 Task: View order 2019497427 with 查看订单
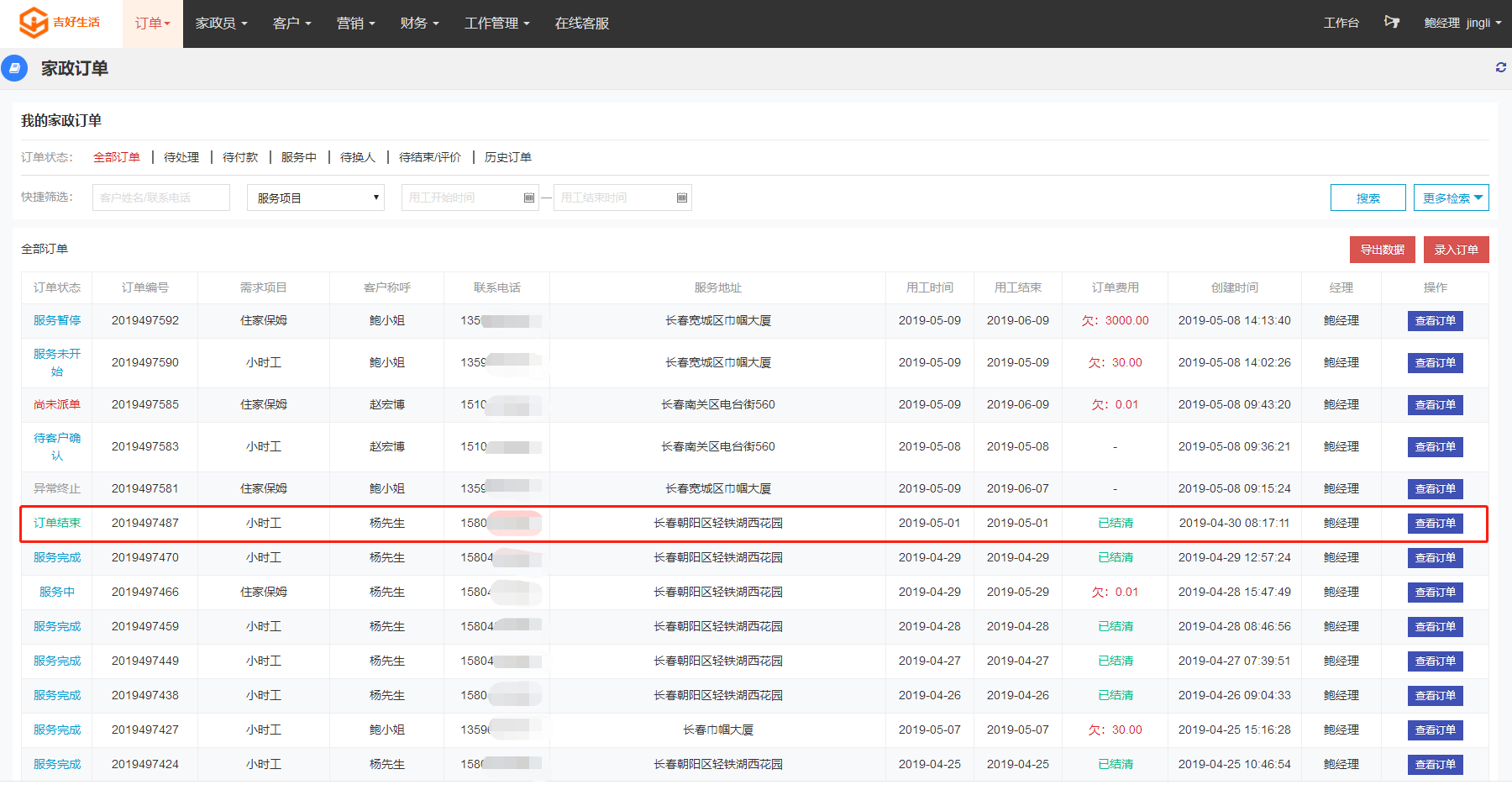point(1436,730)
